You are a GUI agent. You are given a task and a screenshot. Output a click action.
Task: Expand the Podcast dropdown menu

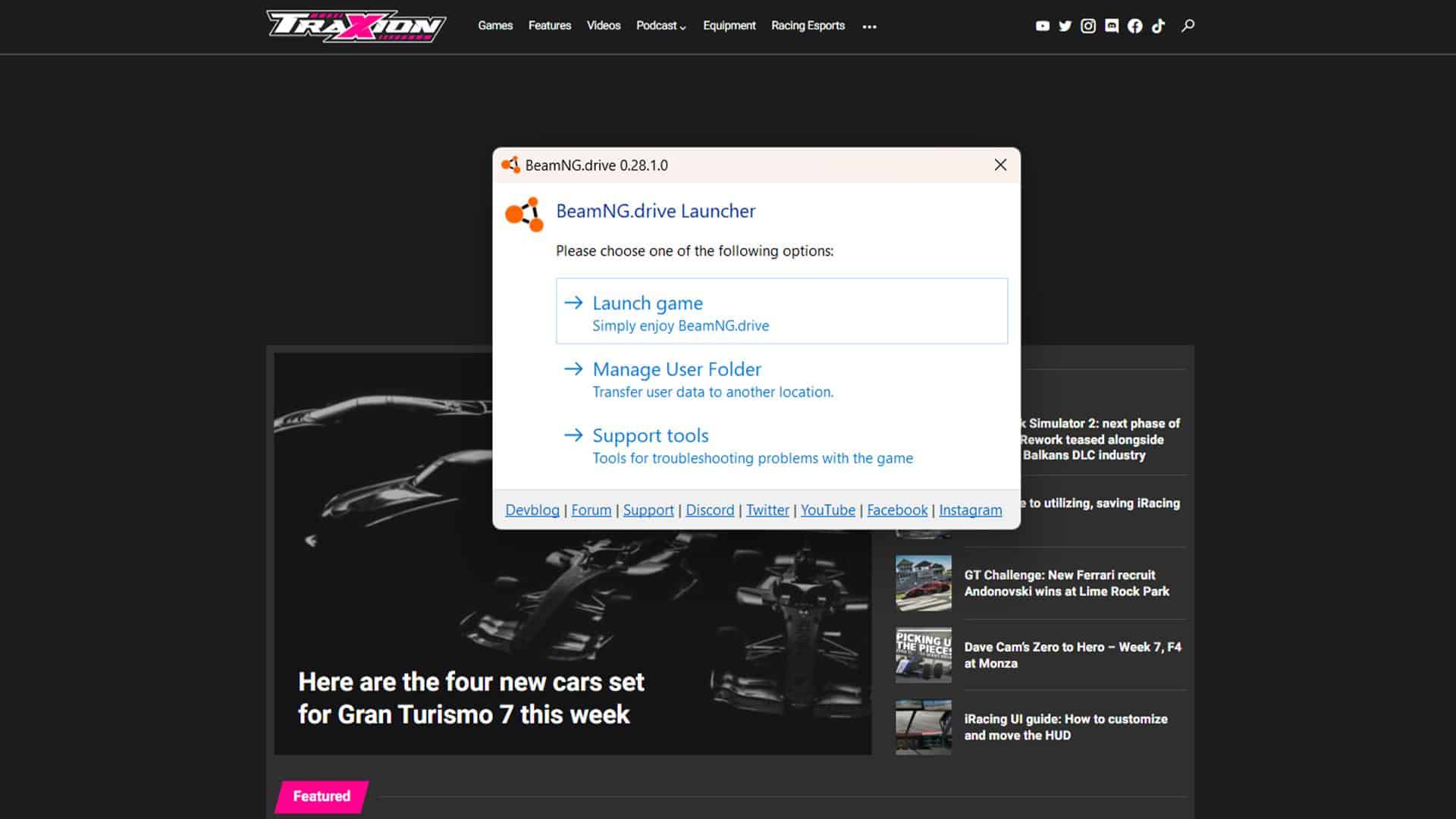coord(661,26)
